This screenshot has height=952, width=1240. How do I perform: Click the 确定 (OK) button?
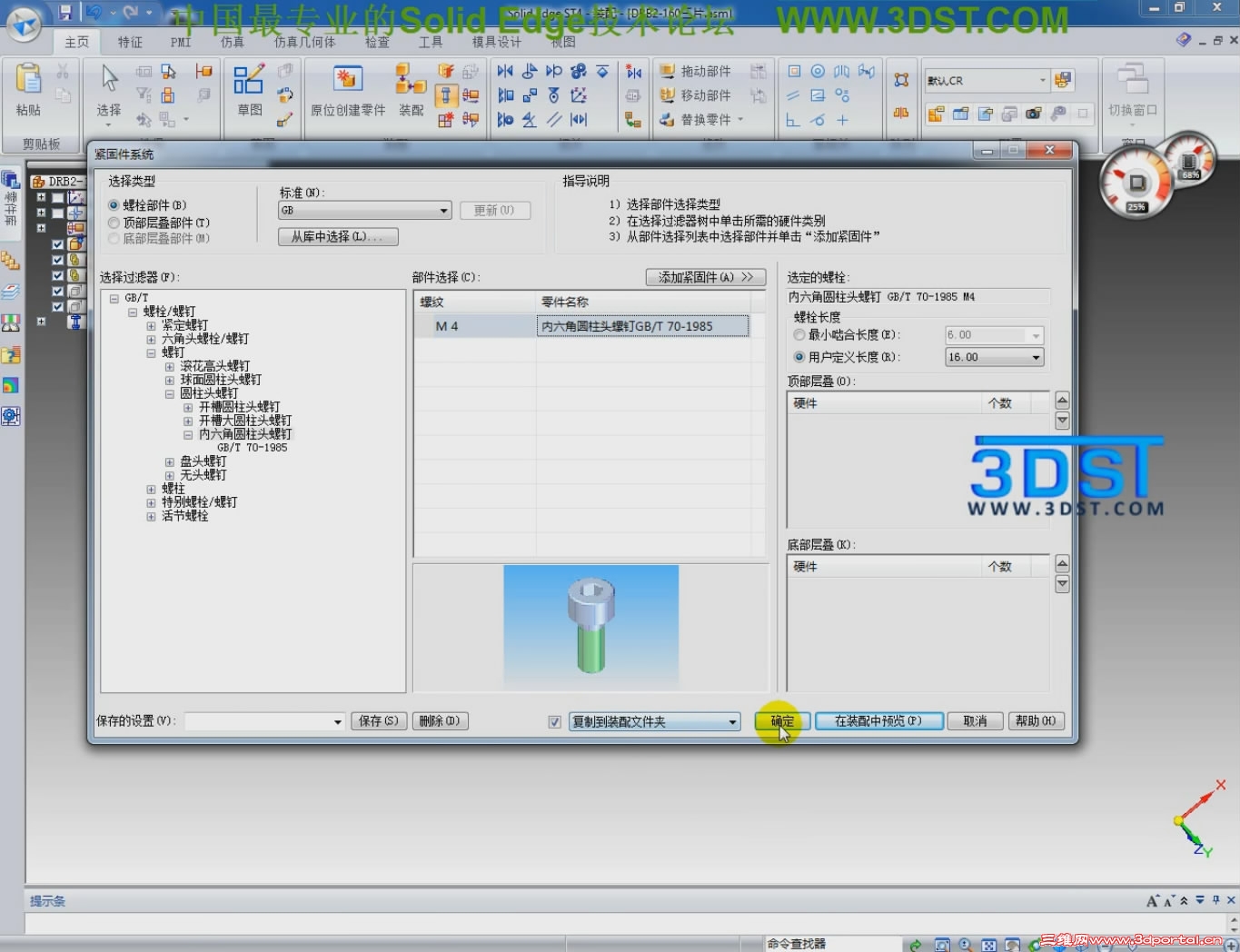pos(782,721)
